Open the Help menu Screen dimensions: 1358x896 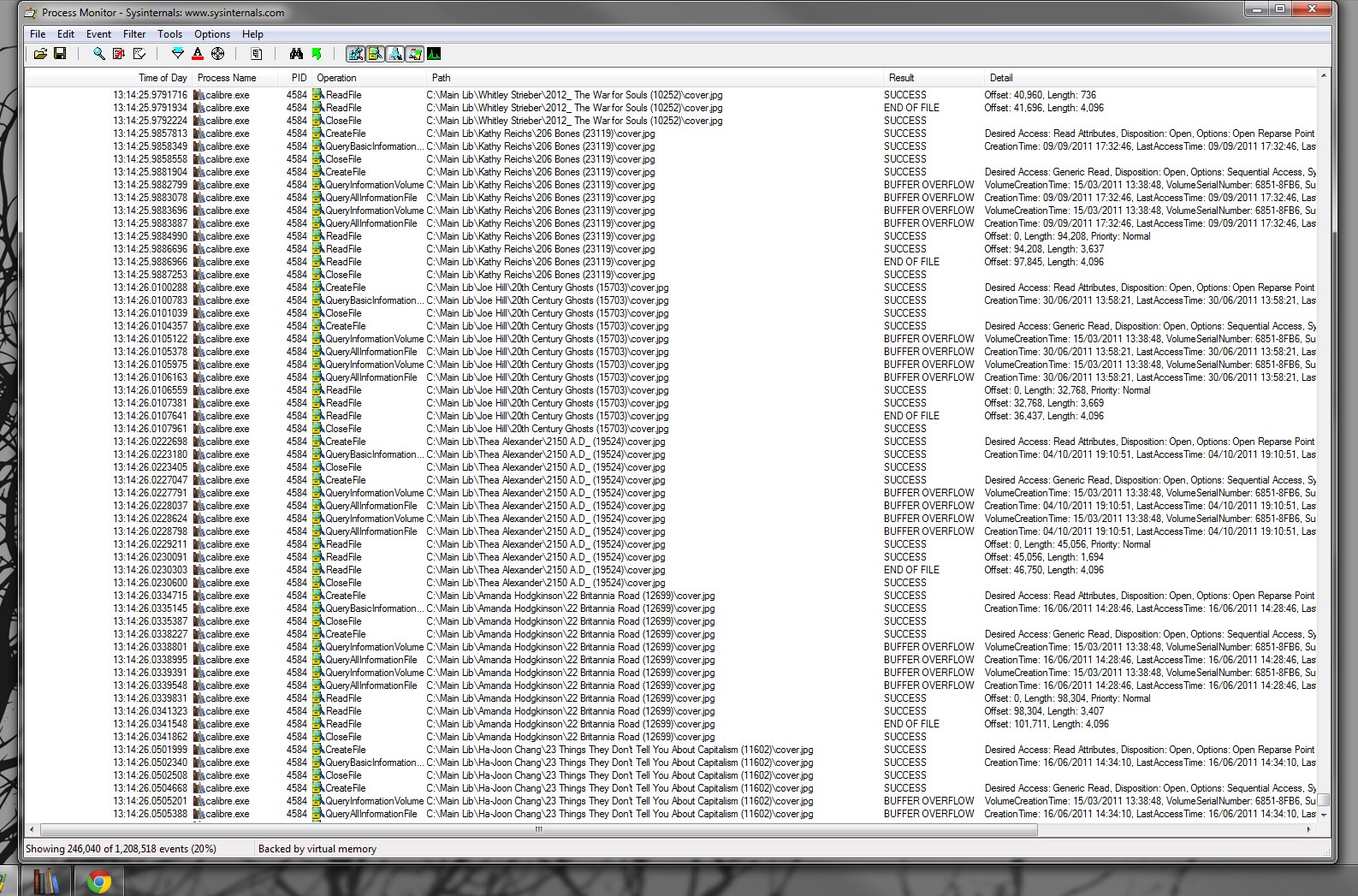click(x=252, y=34)
